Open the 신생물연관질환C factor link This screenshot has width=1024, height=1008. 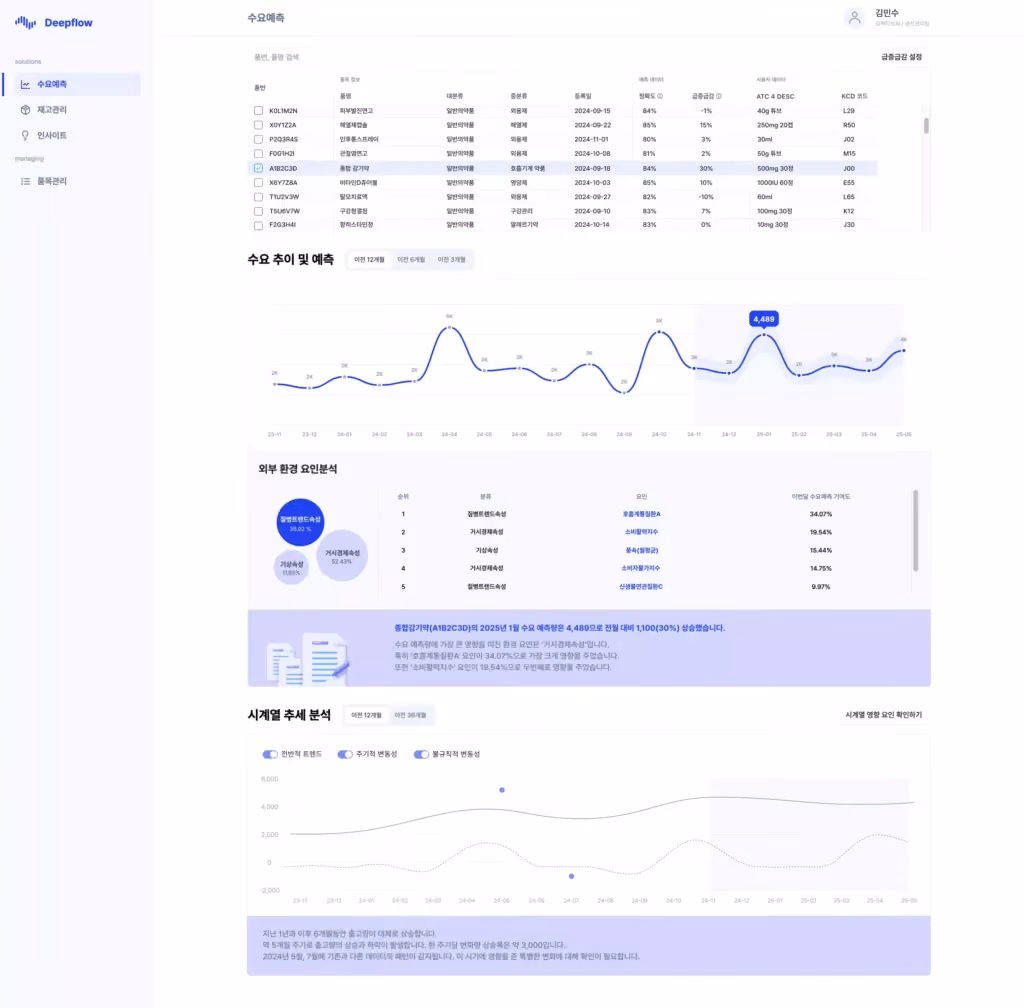[x=641, y=587]
